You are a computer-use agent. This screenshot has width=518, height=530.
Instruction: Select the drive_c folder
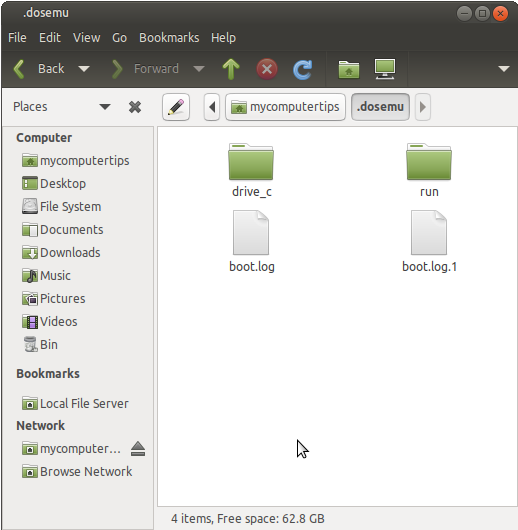[x=251, y=170]
